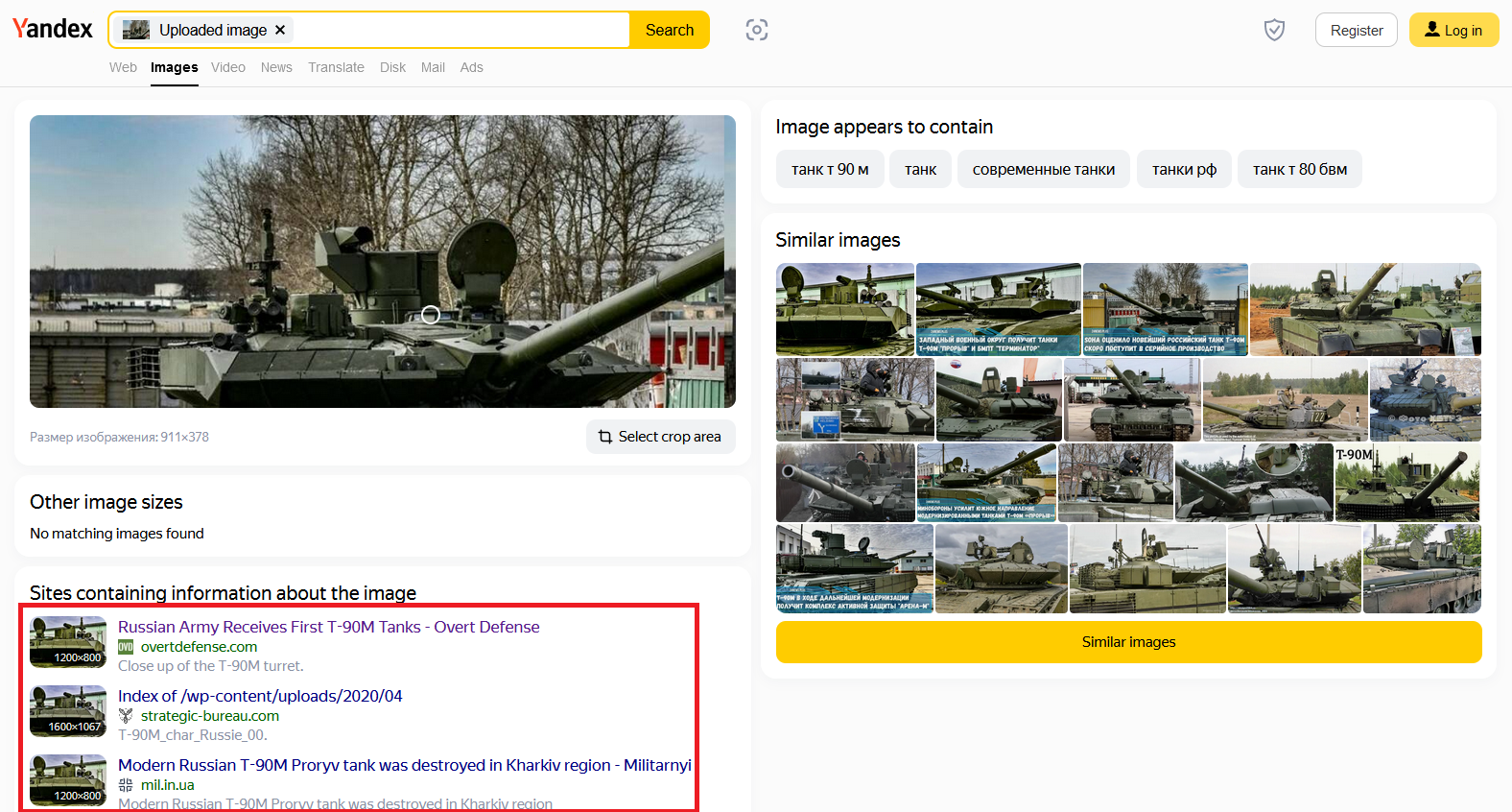Viewport: 1512px width, 812px height.
Task: Open the Translate tab
Action: click(x=336, y=67)
